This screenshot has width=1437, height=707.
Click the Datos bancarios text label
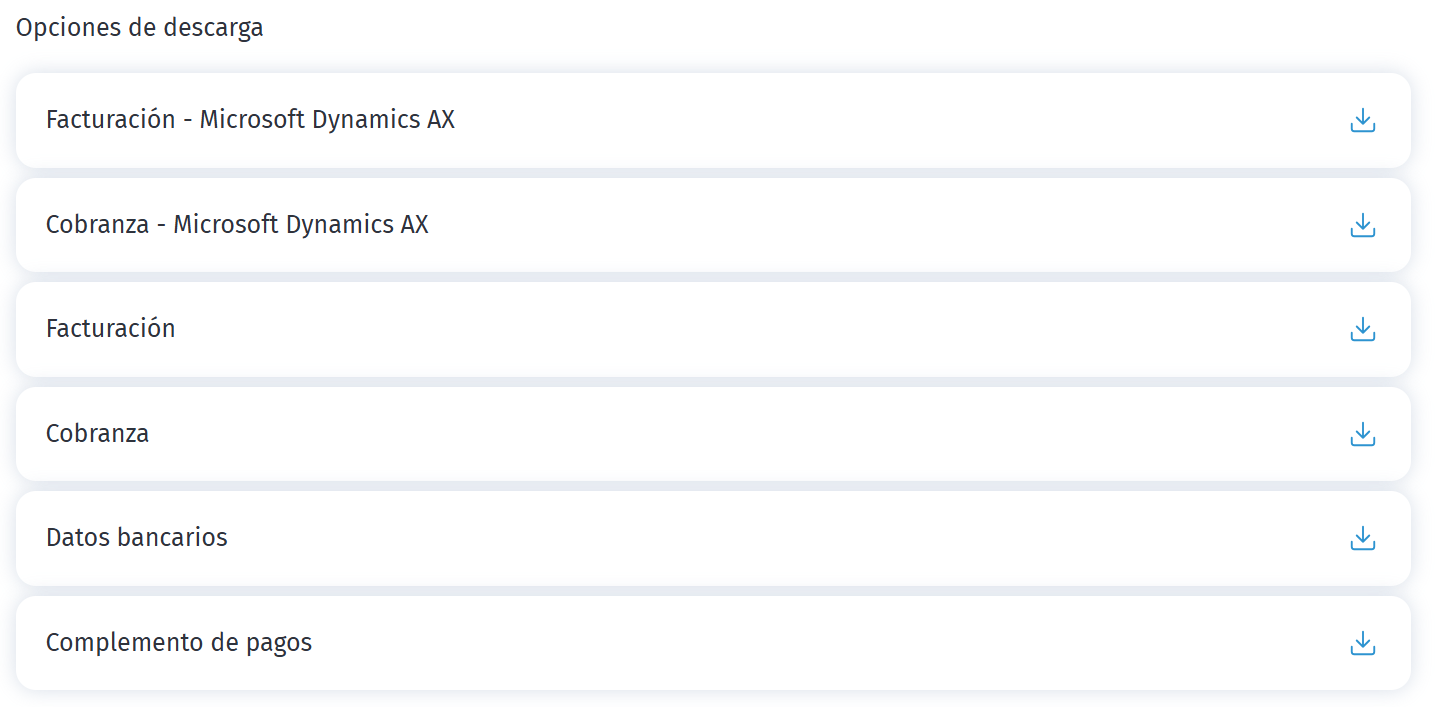coord(137,538)
